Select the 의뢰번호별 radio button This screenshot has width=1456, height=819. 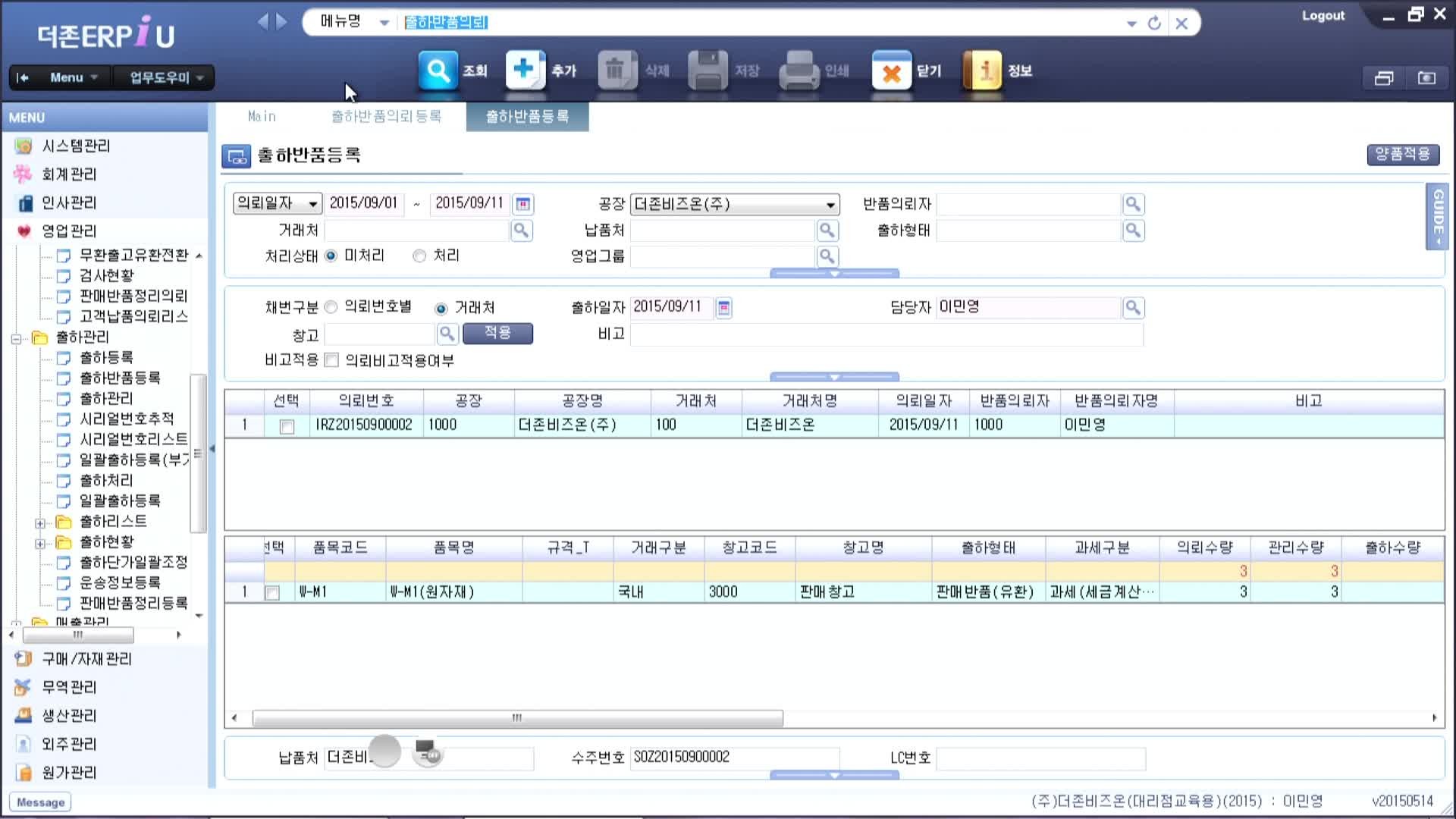tap(331, 307)
